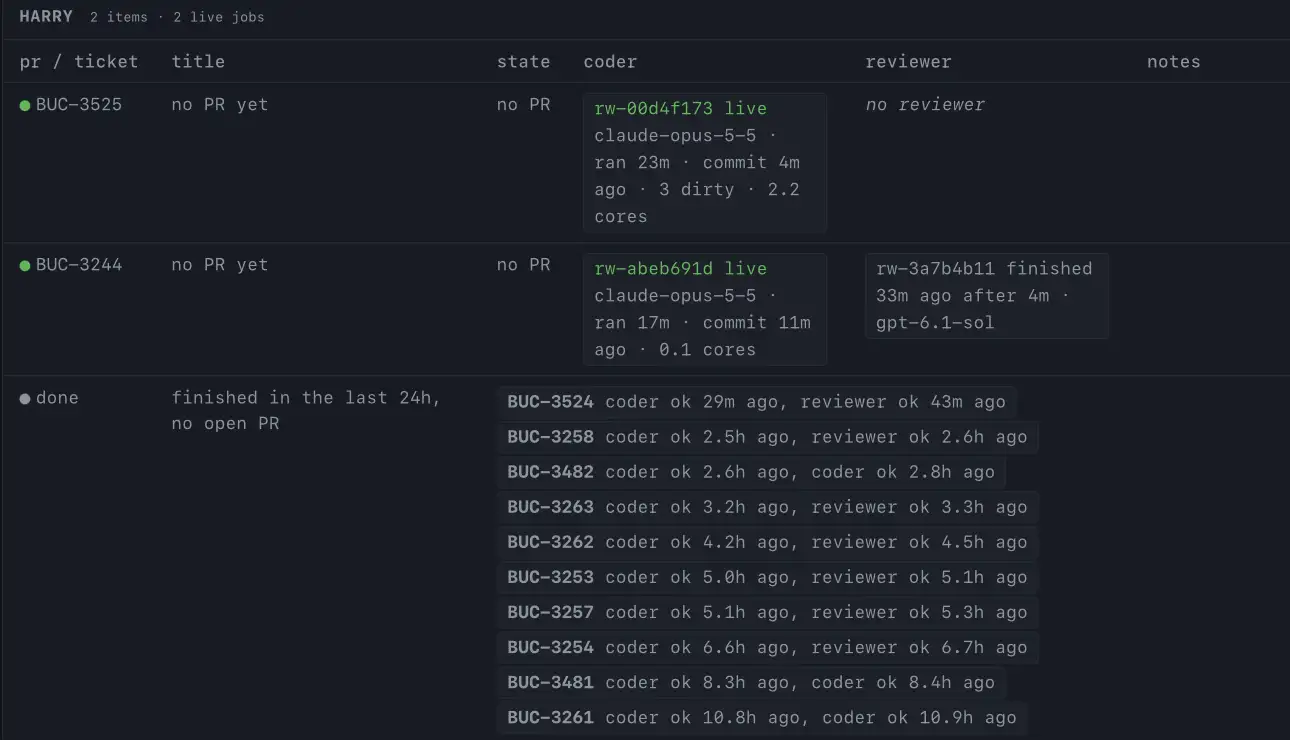This screenshot has width=1290, height=740.
Task: Open ticket BUC-3244
Action: [x=79, y=265]
